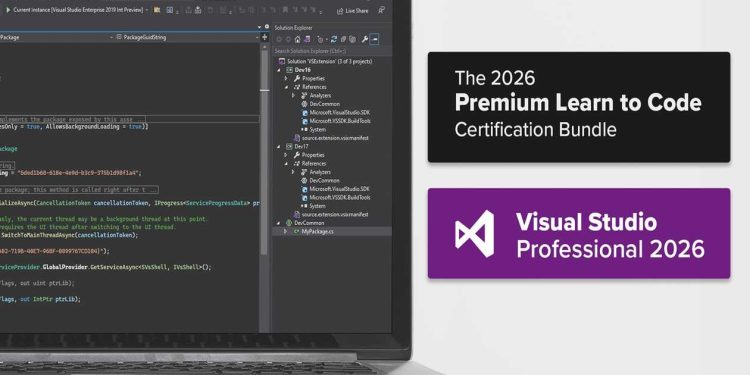The width and height of the screenshot is (750, 375).
Task: Toggle Show All Files in Solution Explorer
Action: click(x=353, y=40)
